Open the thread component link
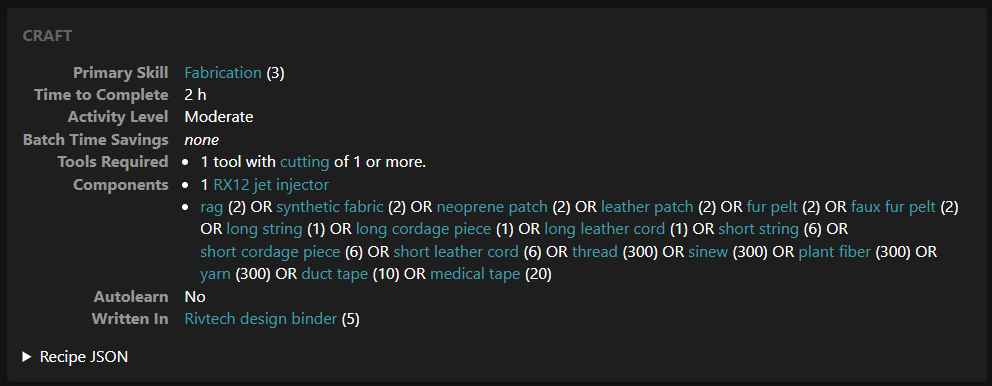This screenshot has width=992, height=386. [595, 252]
